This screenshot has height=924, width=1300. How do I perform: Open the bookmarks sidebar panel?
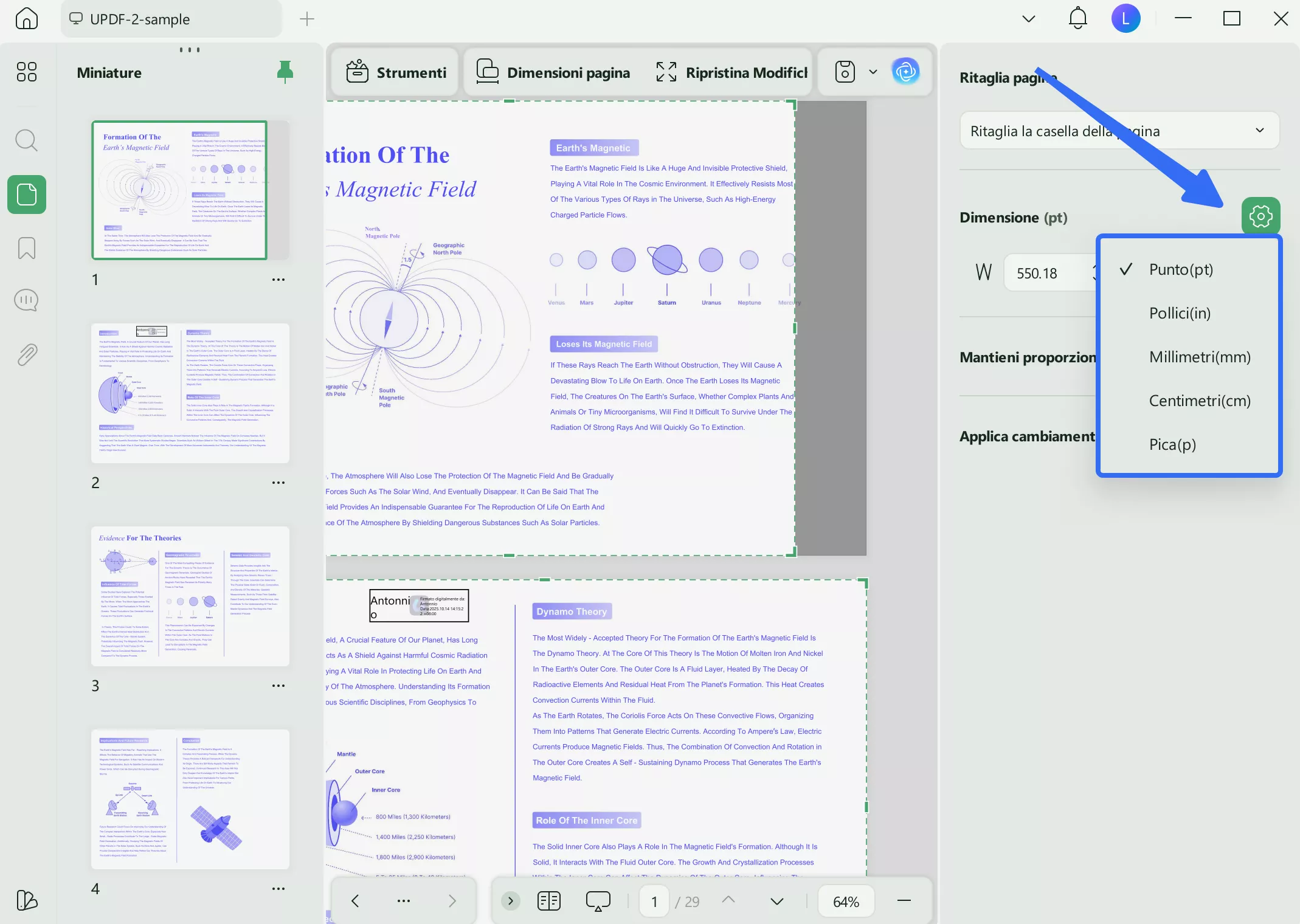(27, 248)
